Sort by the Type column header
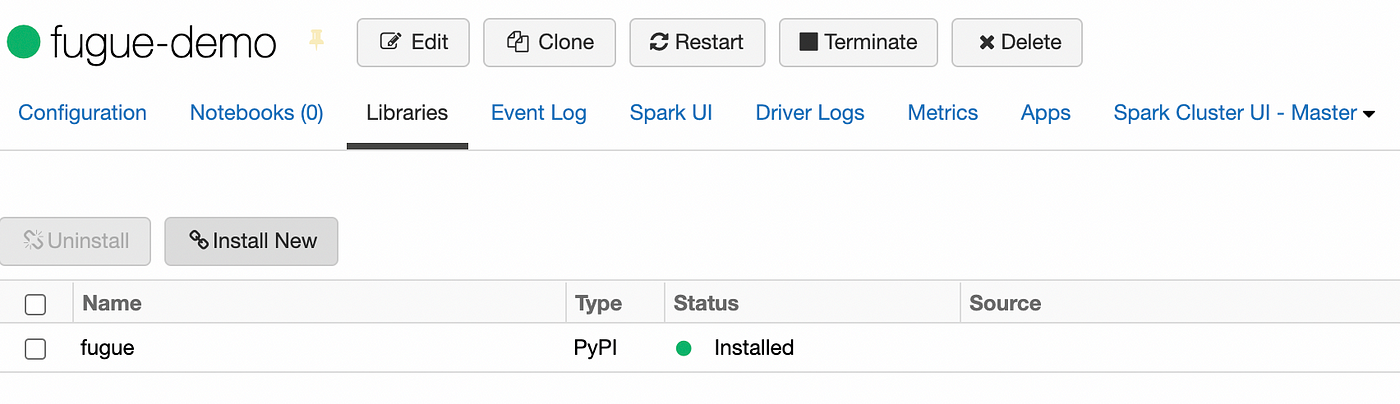The width and height of the screenshot is (1400, 404). tap(599, 303)
